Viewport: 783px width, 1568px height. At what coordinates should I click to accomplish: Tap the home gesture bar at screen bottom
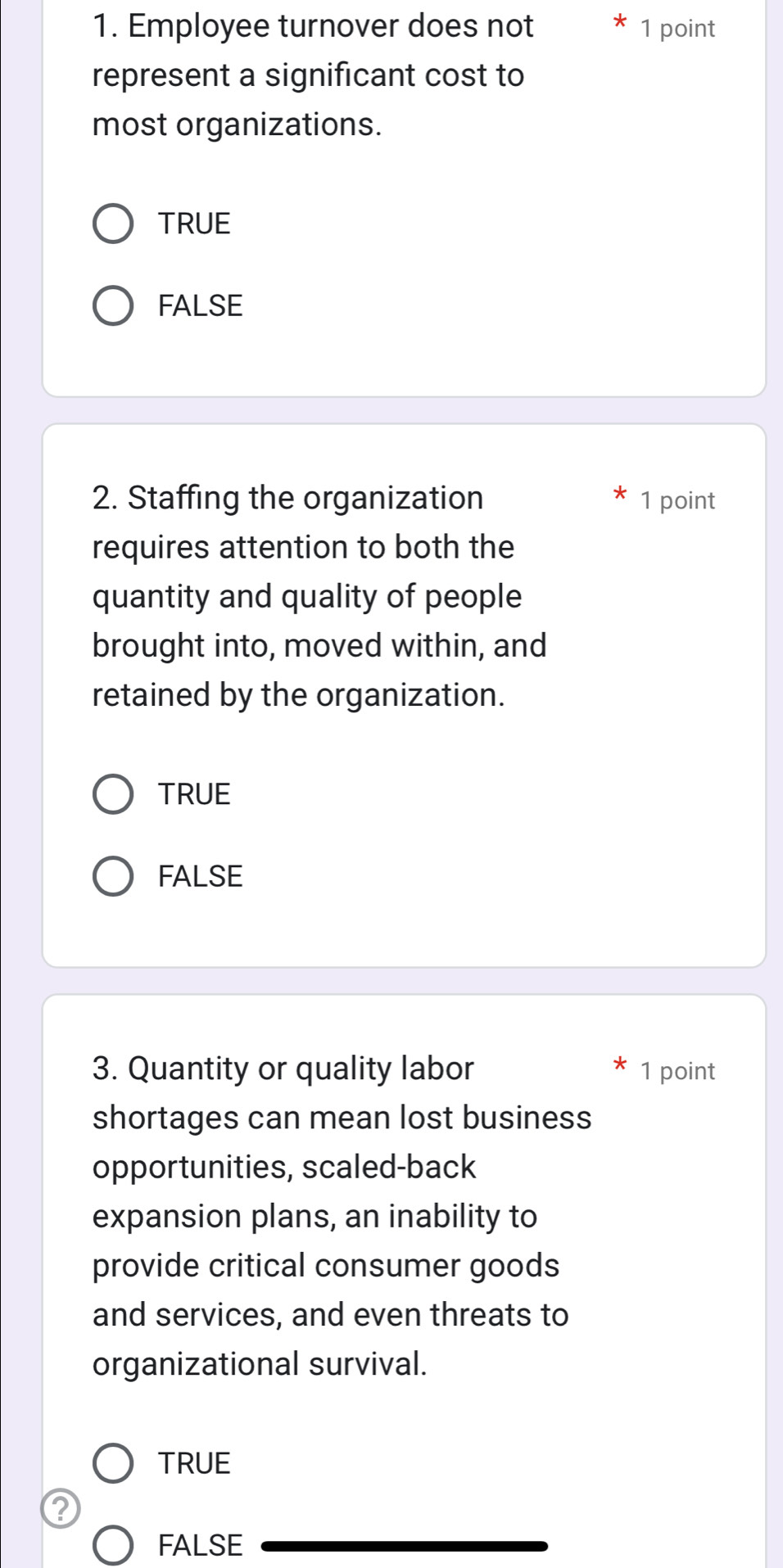[404, 1546]
